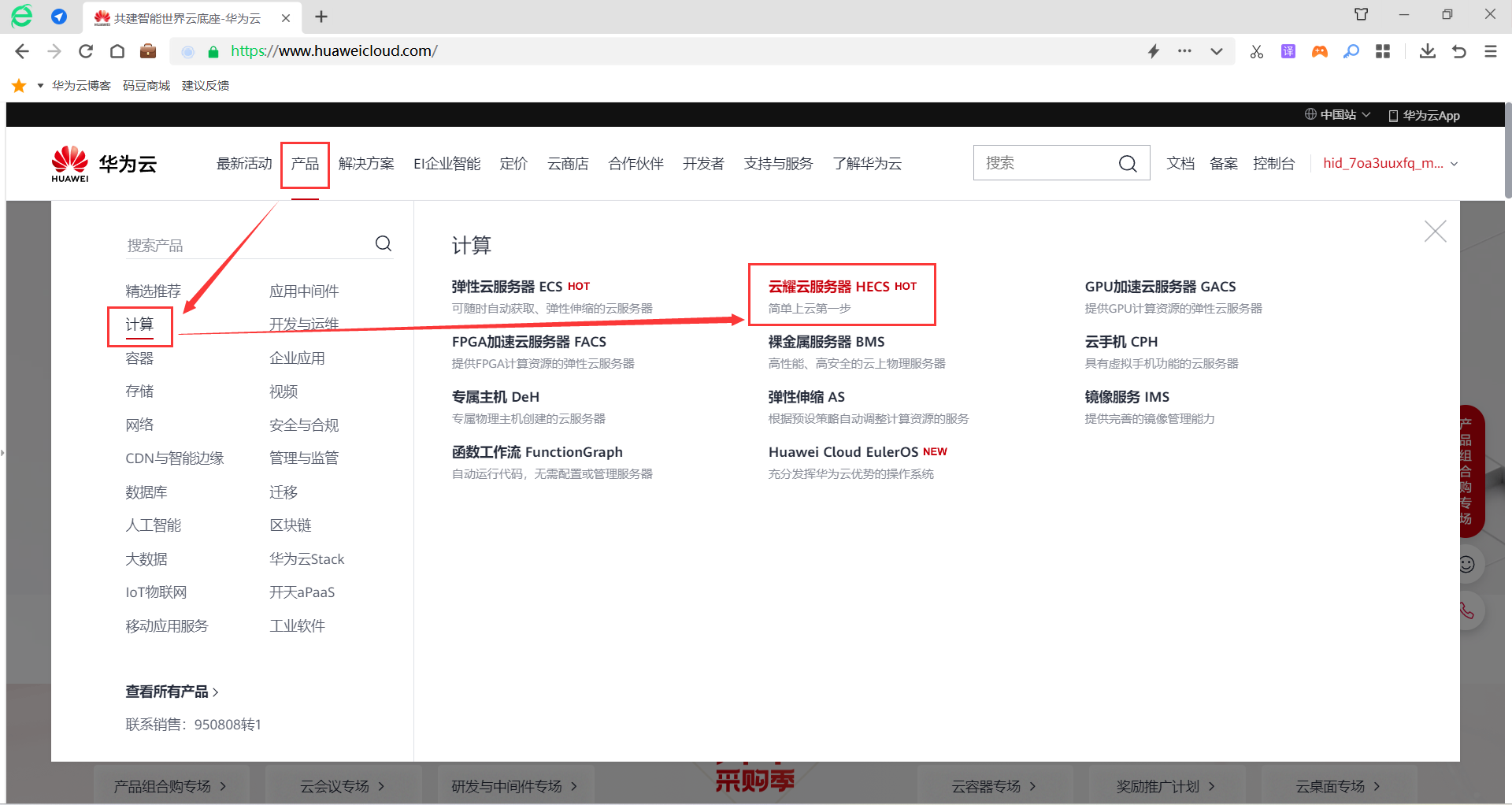Open the briefcase toolbar icon

[148, 51]
